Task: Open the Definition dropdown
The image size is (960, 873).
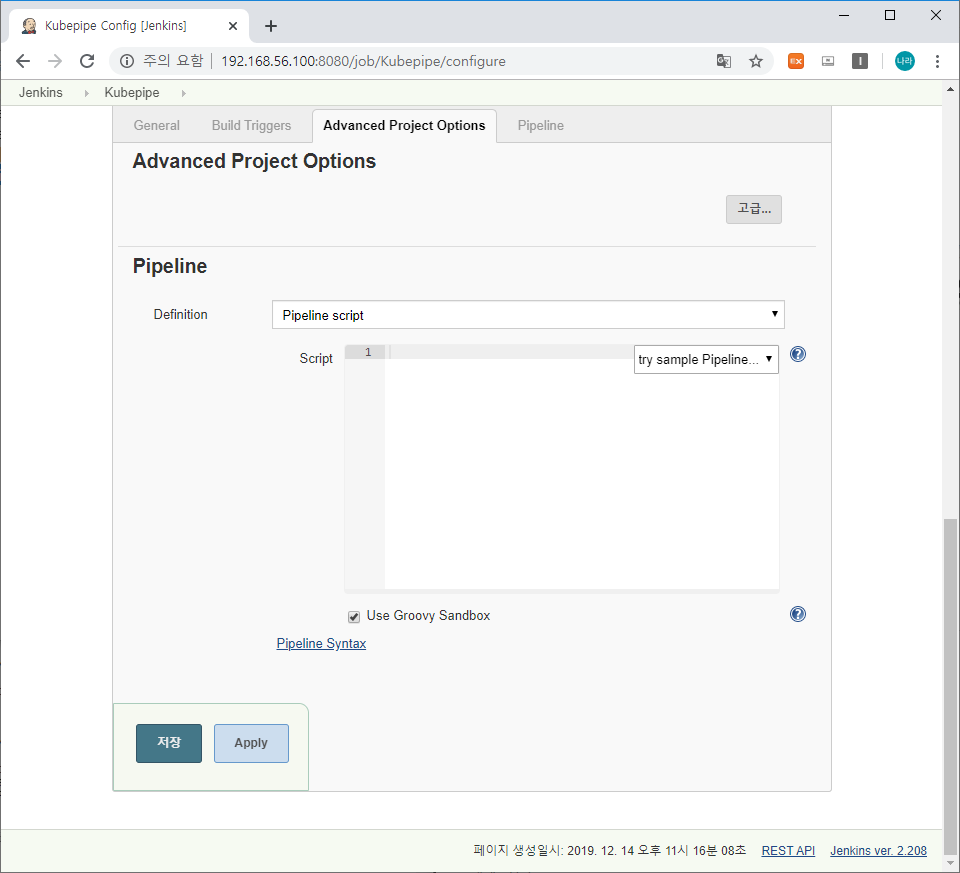Action: tap(528, 315)
